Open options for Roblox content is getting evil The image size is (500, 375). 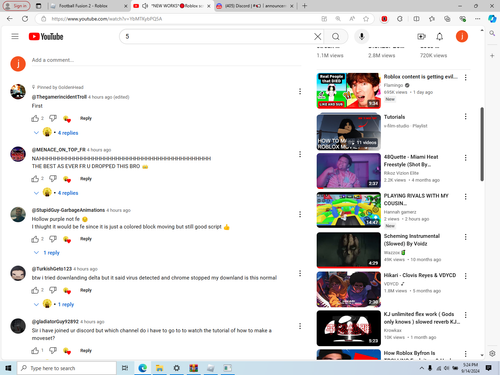pos(466,77)
